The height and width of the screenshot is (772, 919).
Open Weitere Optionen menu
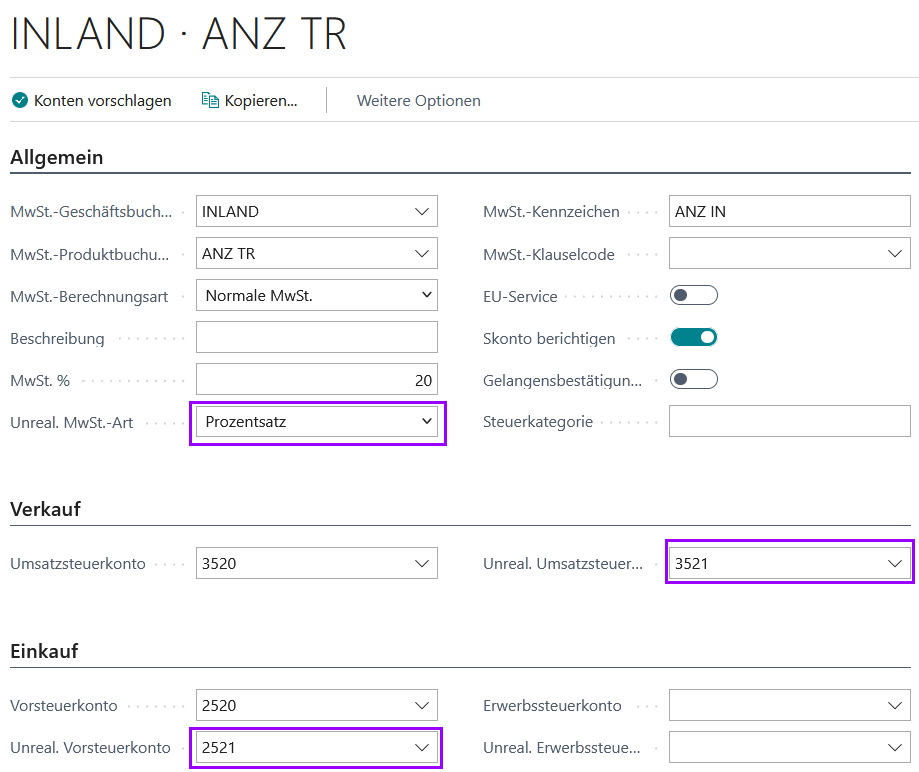coord(418,101)
